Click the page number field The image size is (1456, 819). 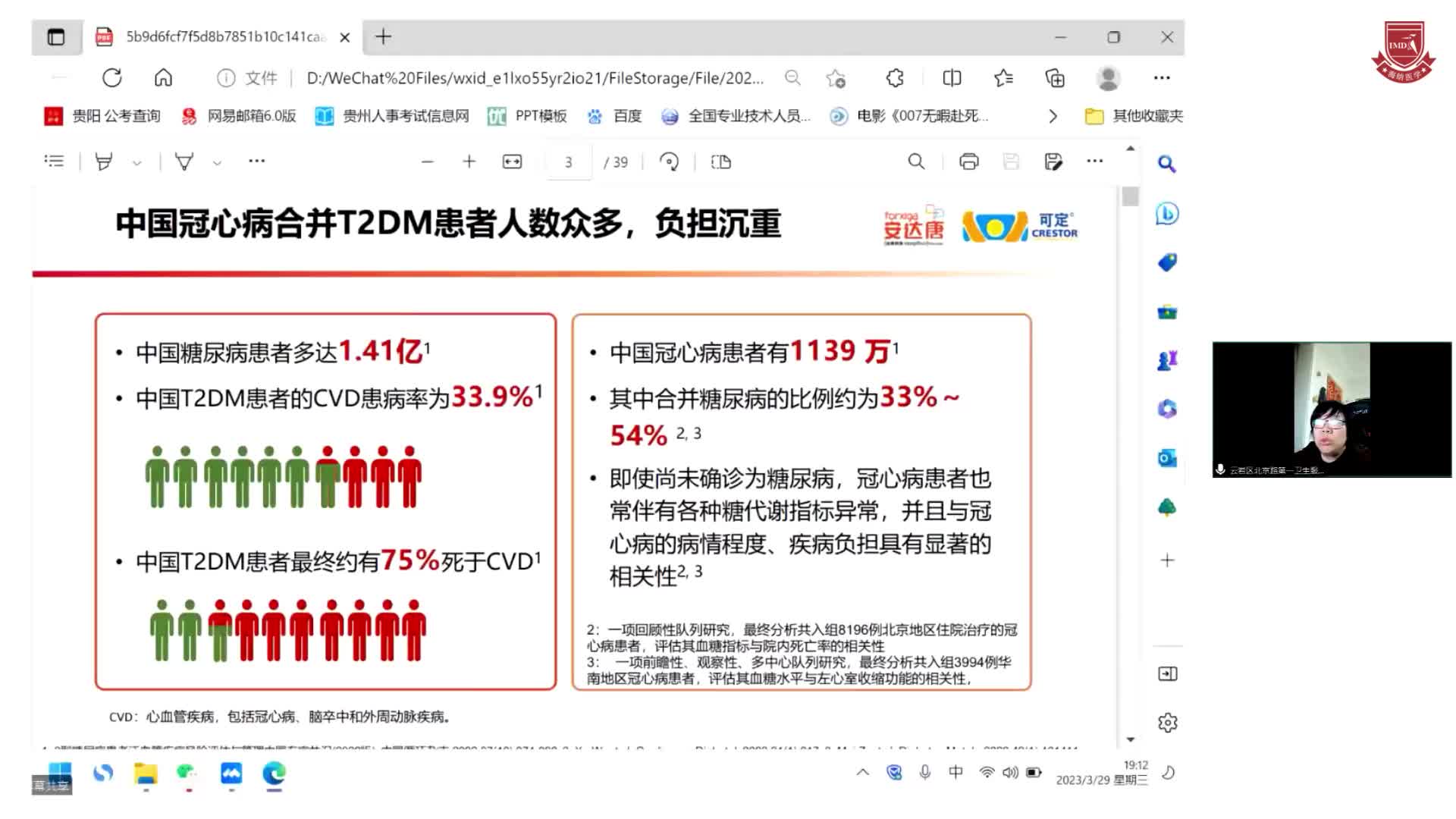[568, 162]
